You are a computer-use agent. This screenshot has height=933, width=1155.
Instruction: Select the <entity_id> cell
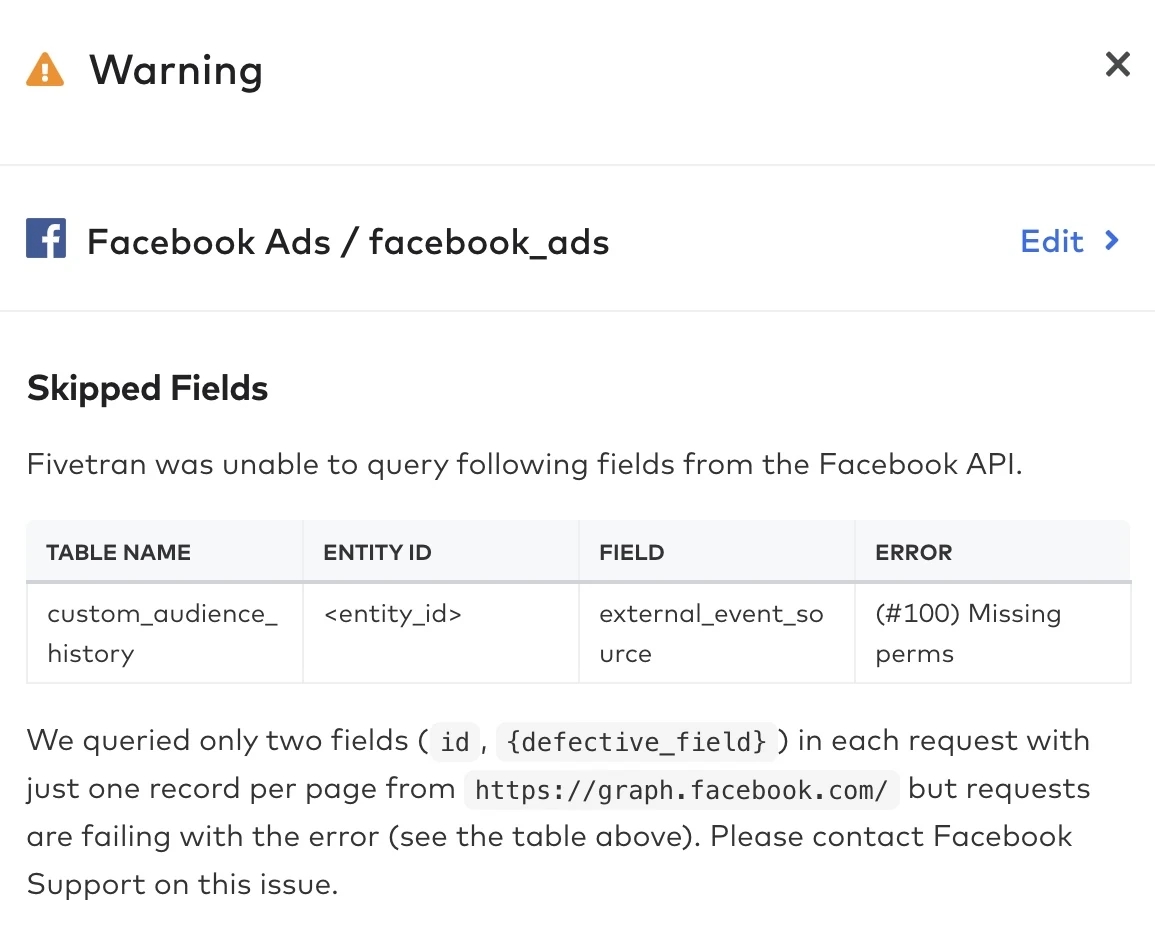(x=393, y=614)
